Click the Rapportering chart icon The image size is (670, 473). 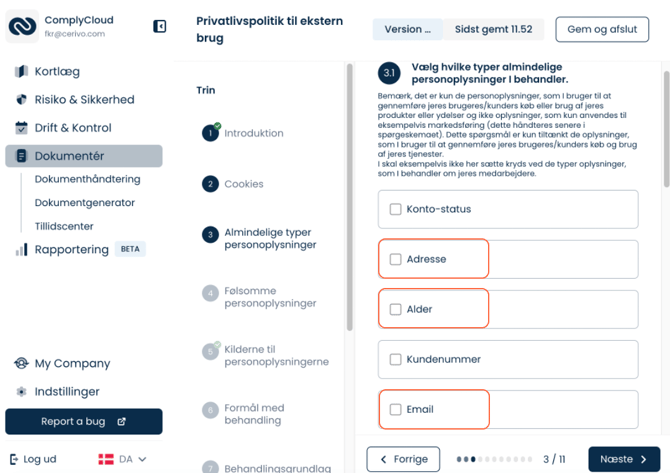tap(21, 250)
